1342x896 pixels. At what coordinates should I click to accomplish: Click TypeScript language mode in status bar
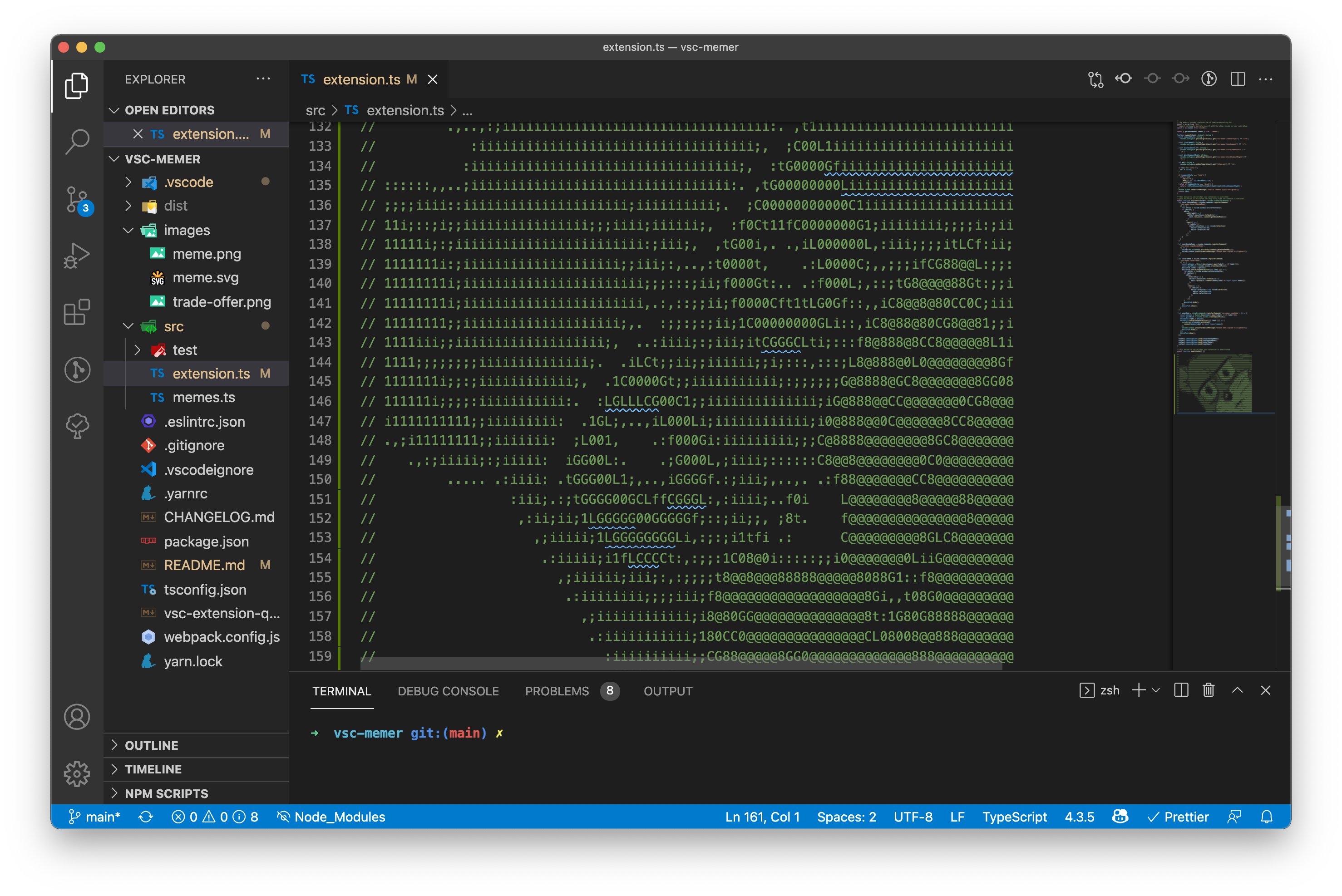coord(1015,817)
